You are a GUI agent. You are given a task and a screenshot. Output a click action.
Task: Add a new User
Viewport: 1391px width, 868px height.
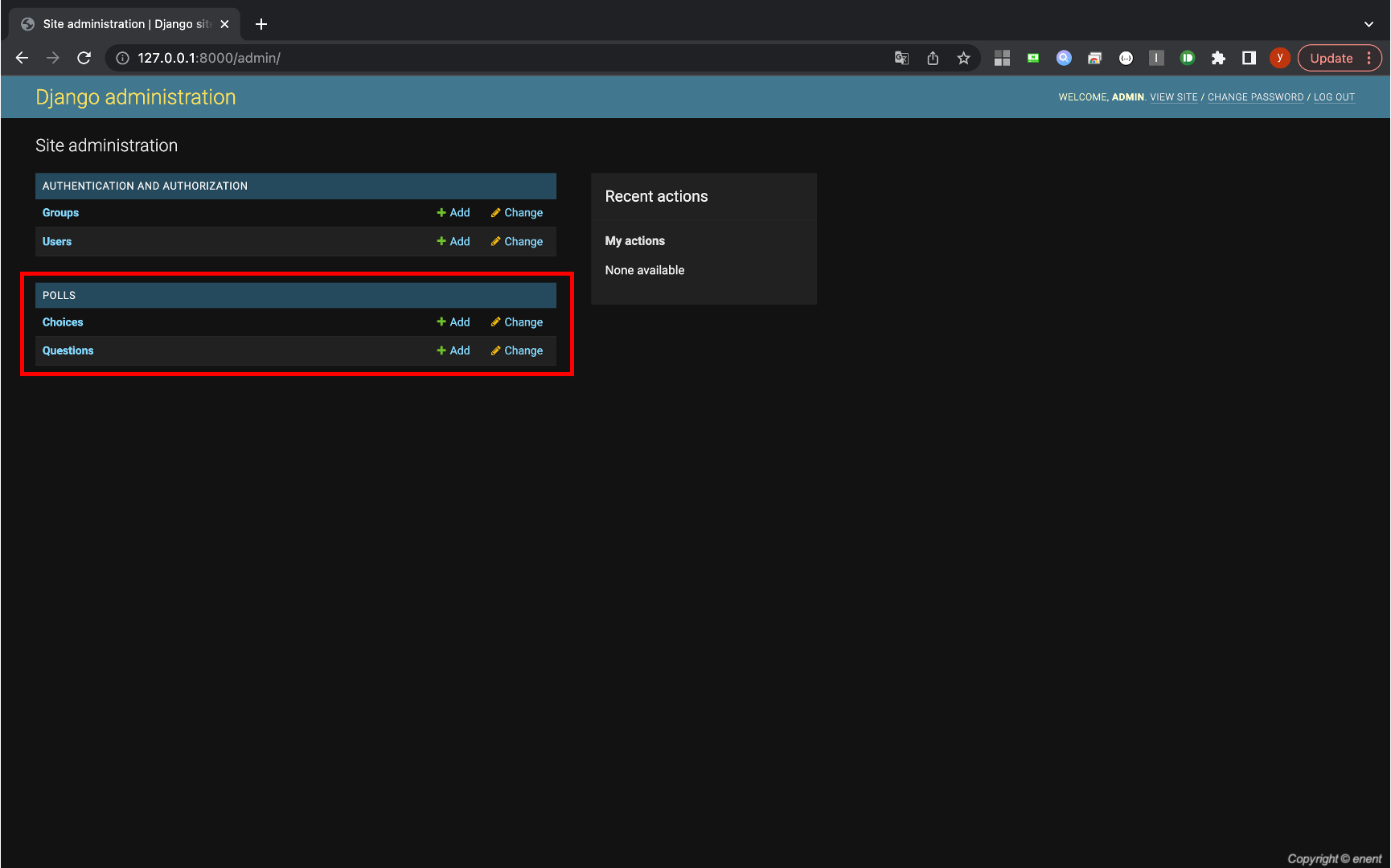(x=453, y=242)
